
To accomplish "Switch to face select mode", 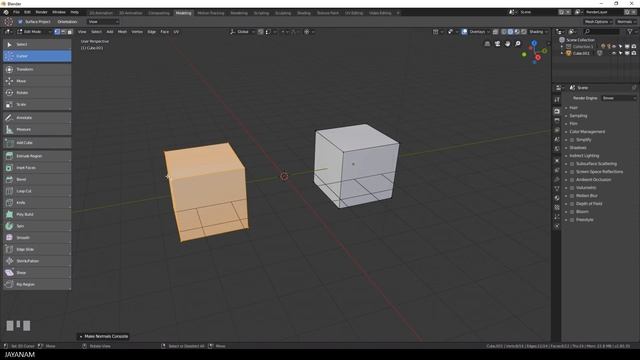I will point(70,32).
